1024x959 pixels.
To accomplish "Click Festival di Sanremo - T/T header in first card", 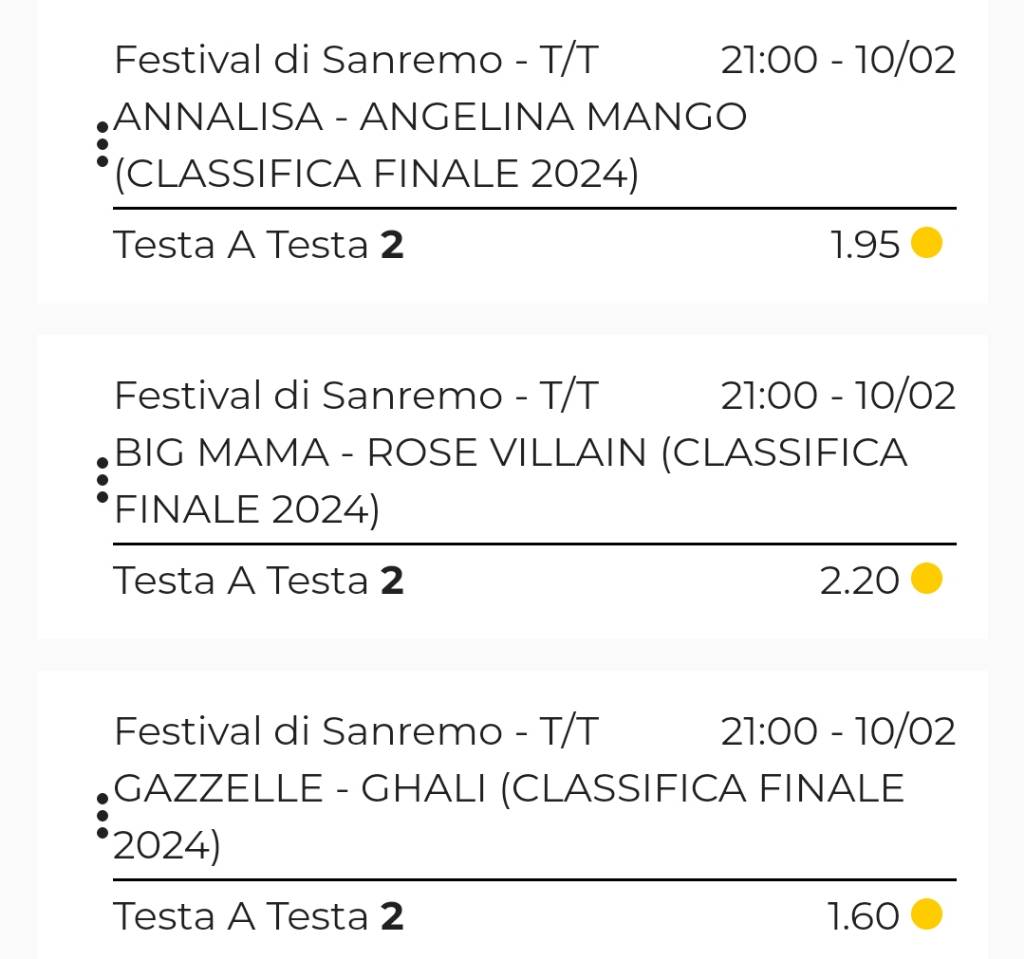I will pos(357,59).
